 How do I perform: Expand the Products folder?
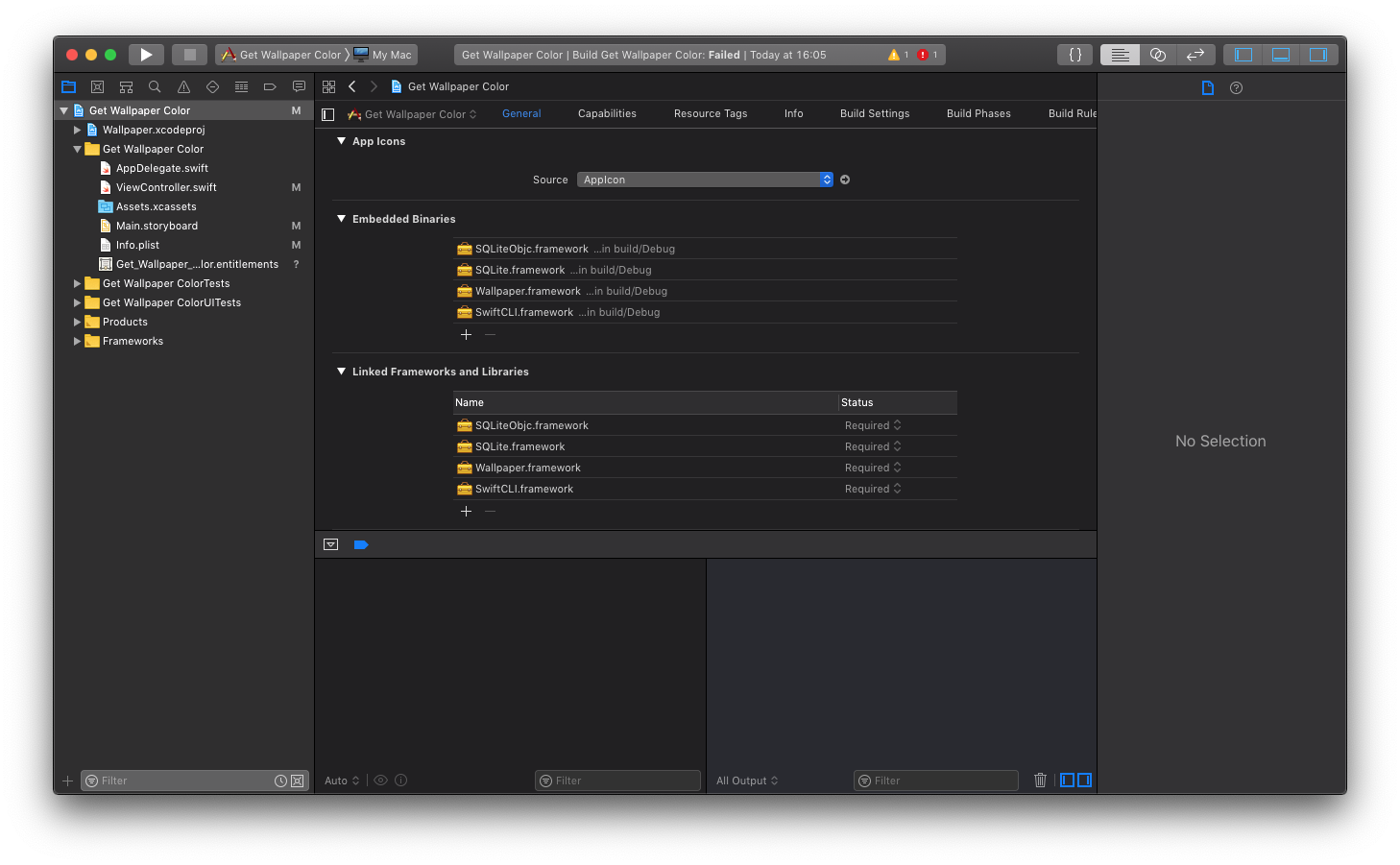click(77, 322)
